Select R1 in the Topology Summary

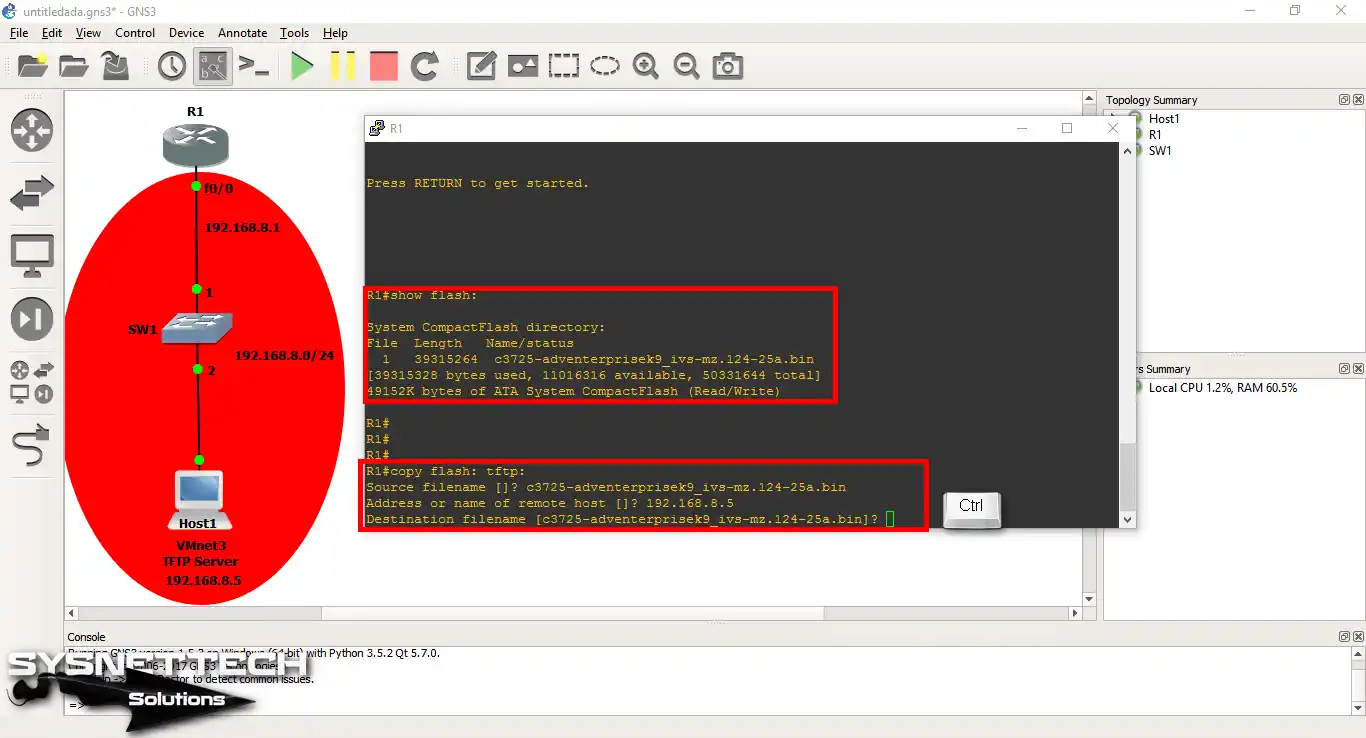(x=1155, y=134)
